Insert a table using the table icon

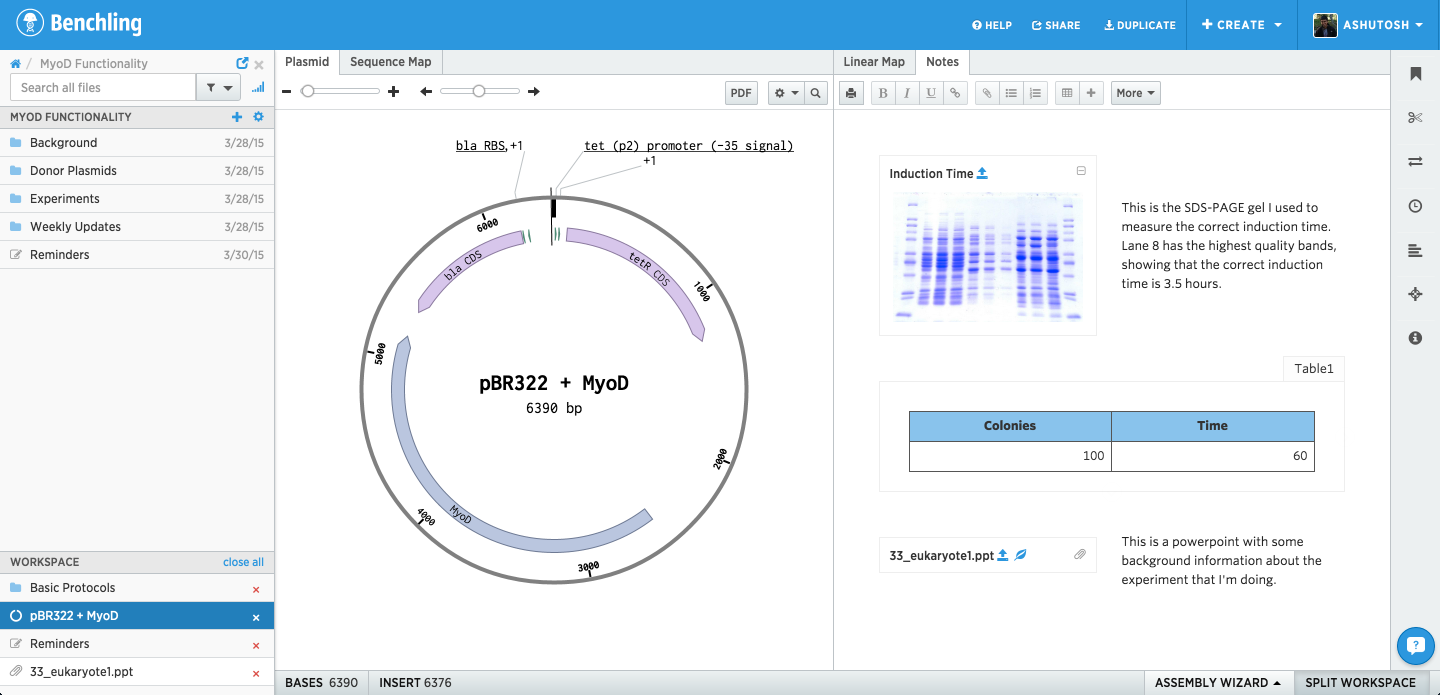(x=1067, y=93)
